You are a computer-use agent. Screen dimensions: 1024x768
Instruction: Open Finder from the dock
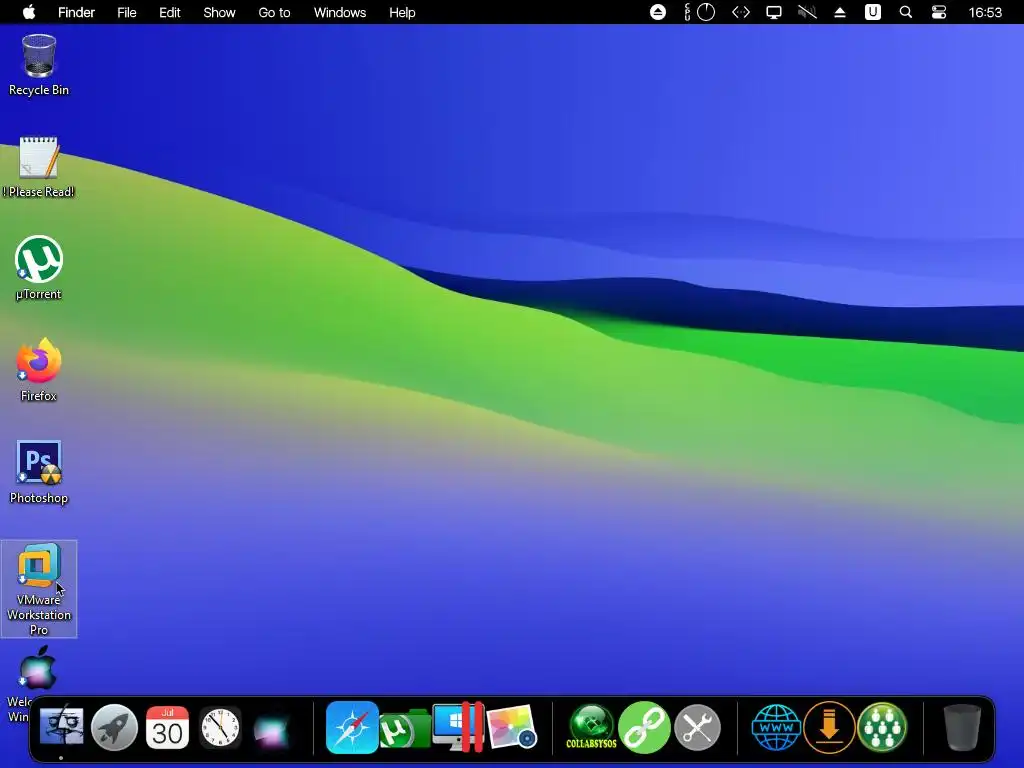(61, 727)
